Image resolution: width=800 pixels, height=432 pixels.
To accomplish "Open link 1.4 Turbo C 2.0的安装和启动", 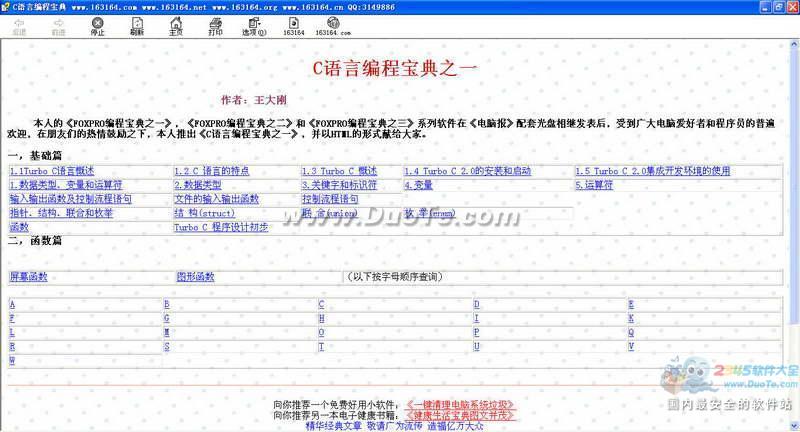I will [468, 171].
